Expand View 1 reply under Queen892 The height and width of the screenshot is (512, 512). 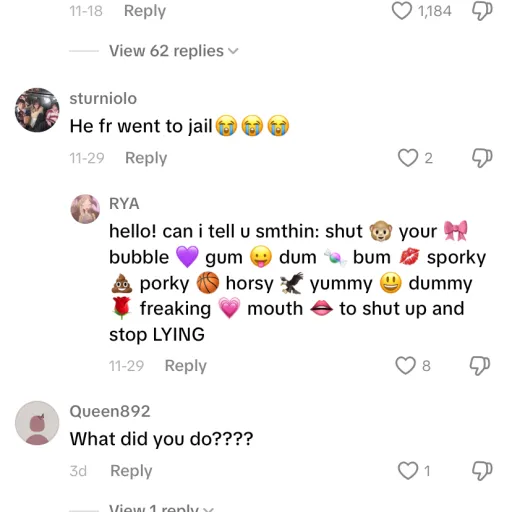(x=161, y=508)
